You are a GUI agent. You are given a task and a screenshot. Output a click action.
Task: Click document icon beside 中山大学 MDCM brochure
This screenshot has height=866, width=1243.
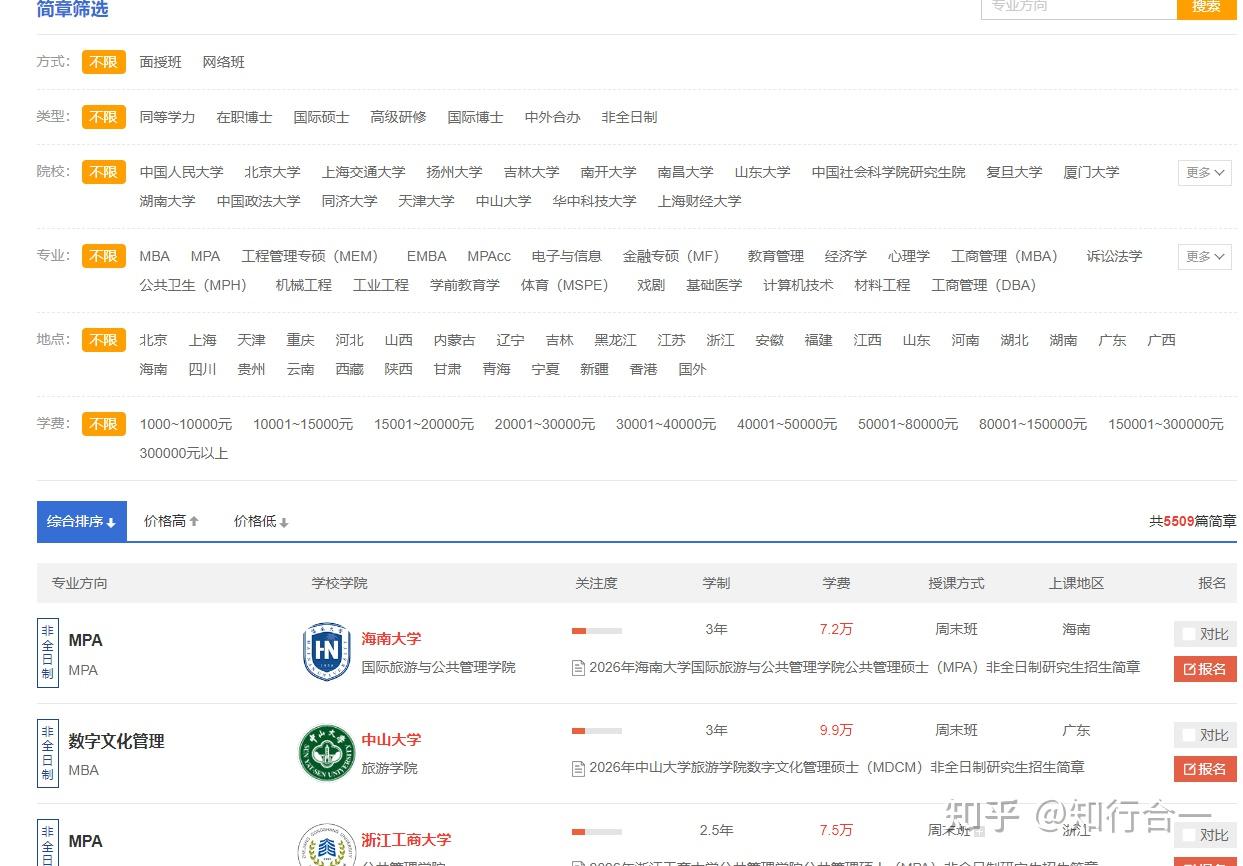pos(578,768)
